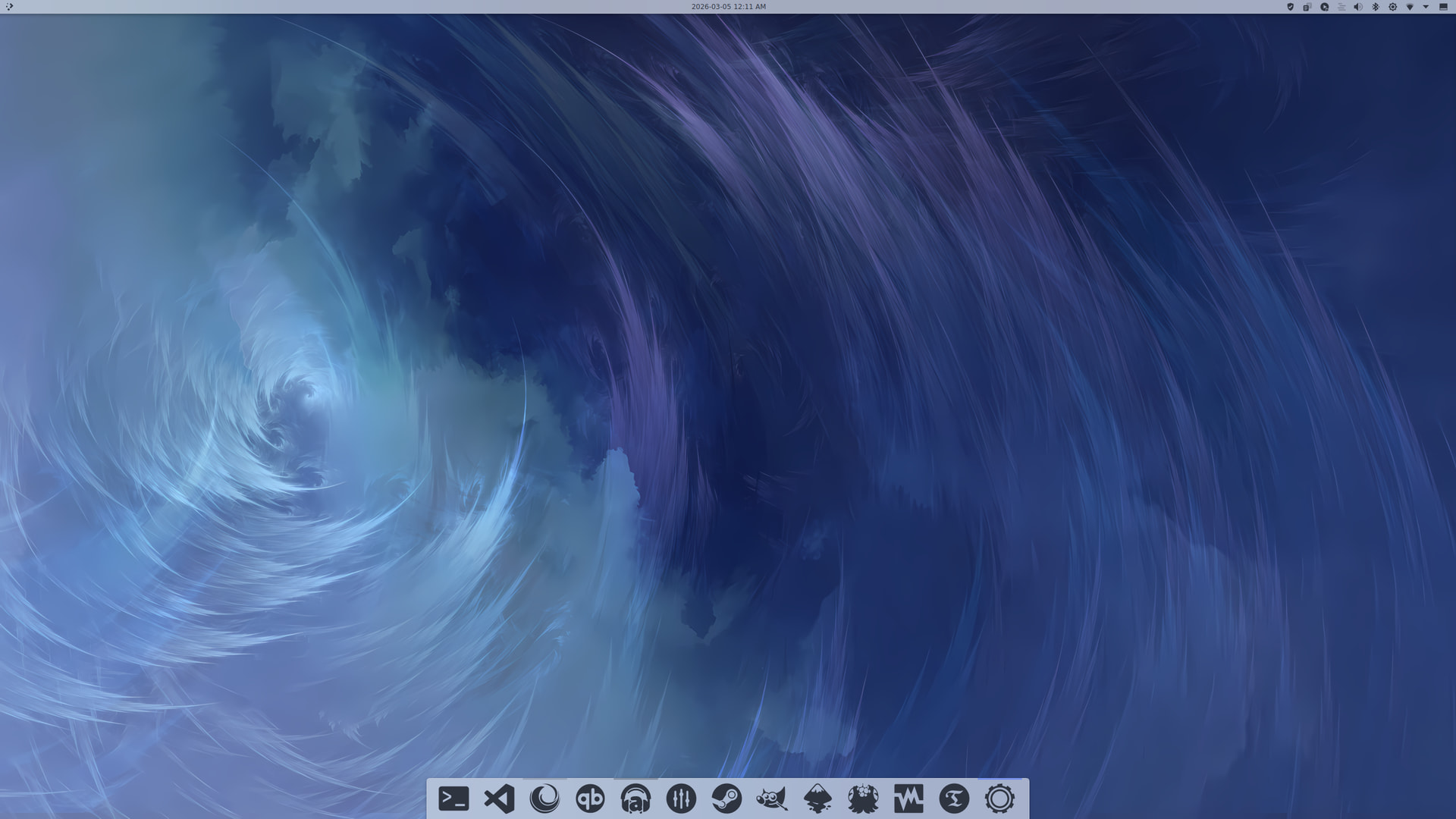Launch the terminal from the dock
The width and height of the screenshot is (1456, 819).
pos(453,799)
